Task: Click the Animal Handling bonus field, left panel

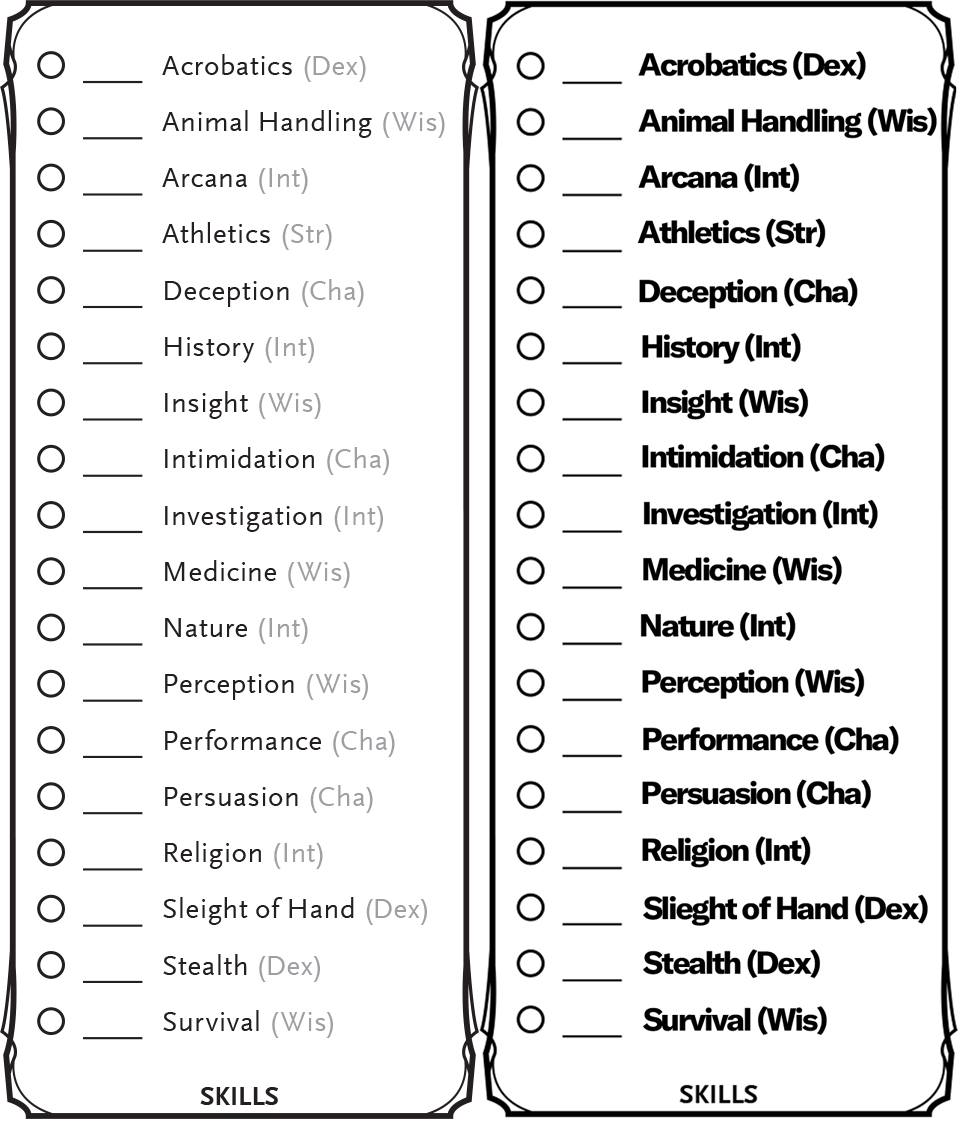Action: point(113,129)
